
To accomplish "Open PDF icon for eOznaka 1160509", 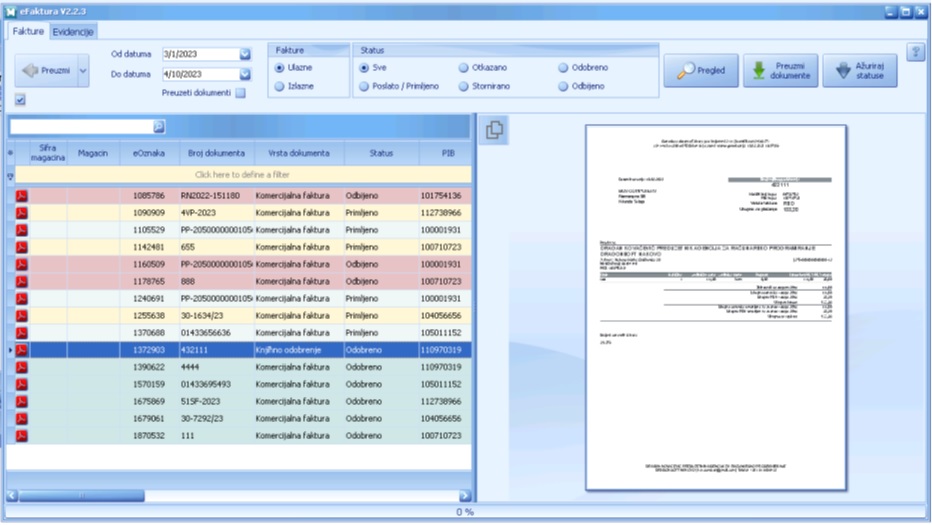I will [22, 264].
